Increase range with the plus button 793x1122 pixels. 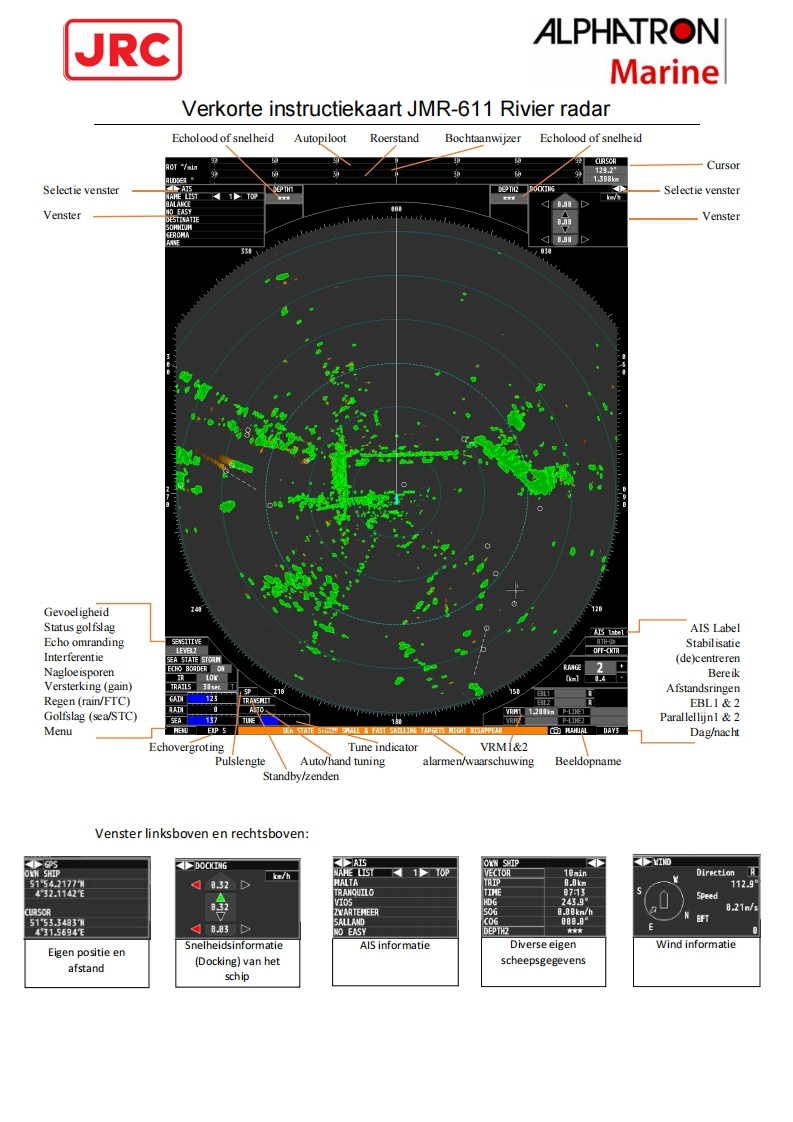(x=622, y=666)
